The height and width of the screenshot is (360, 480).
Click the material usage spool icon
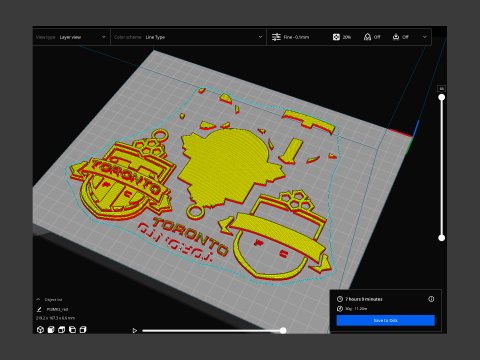point(340,309)
